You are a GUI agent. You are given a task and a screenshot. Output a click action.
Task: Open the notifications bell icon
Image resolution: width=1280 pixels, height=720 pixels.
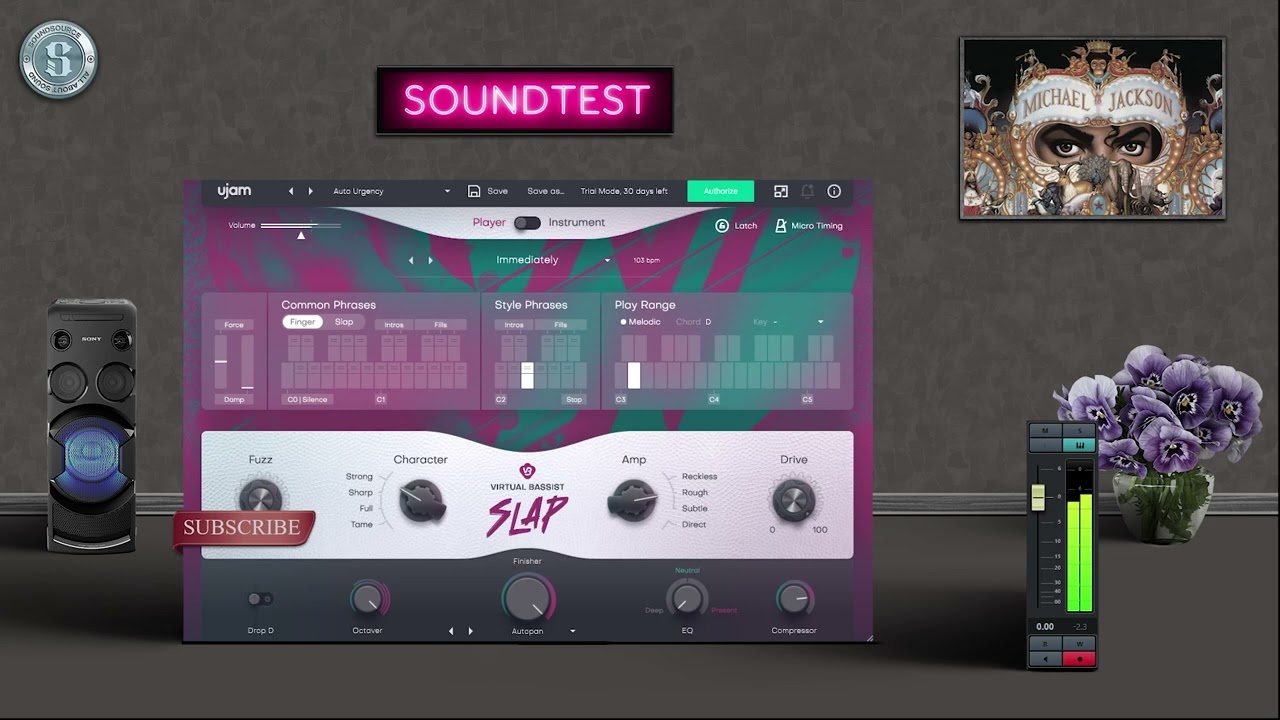(807, 191)
